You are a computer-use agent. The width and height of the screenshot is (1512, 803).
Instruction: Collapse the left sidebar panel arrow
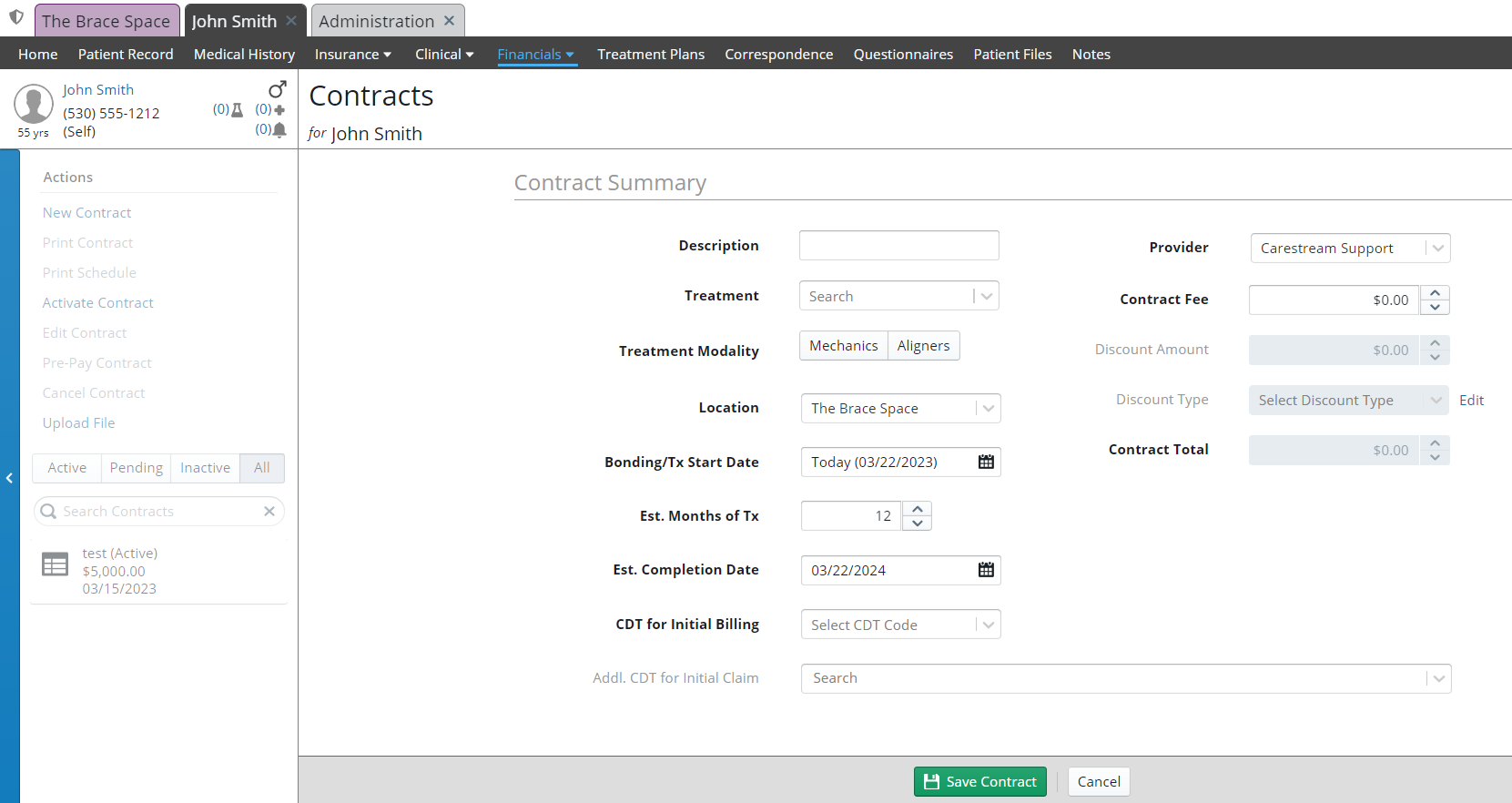[9, 478]
